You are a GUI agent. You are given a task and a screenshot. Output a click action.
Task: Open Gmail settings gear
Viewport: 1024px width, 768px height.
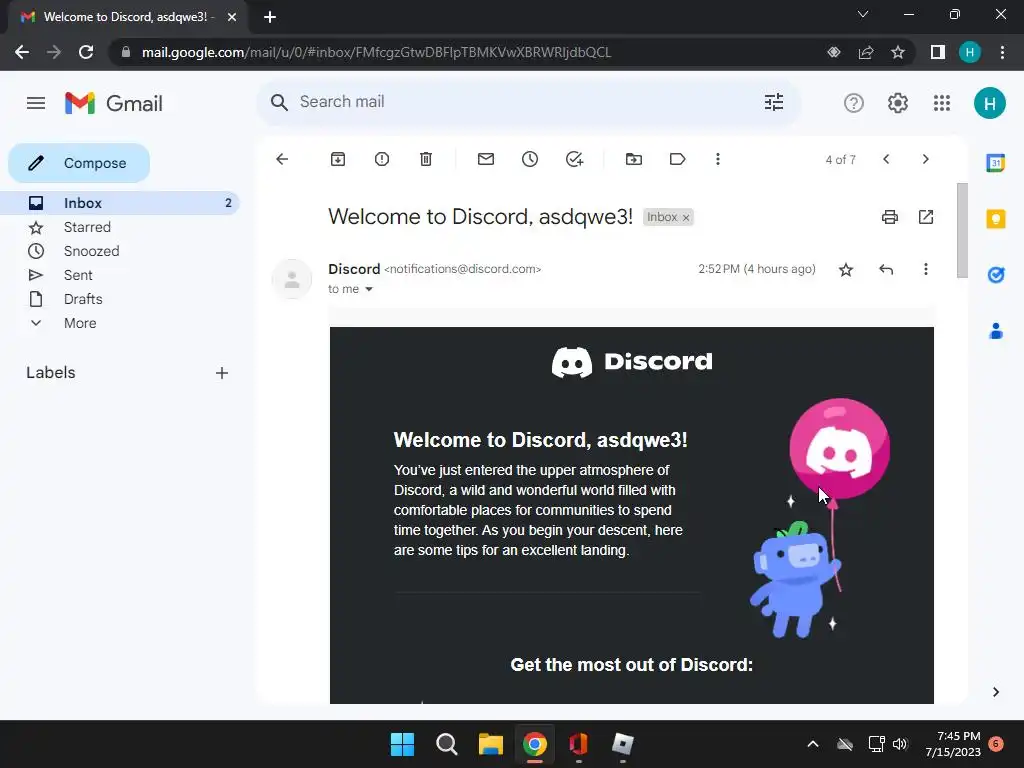[x=898, y=103]
